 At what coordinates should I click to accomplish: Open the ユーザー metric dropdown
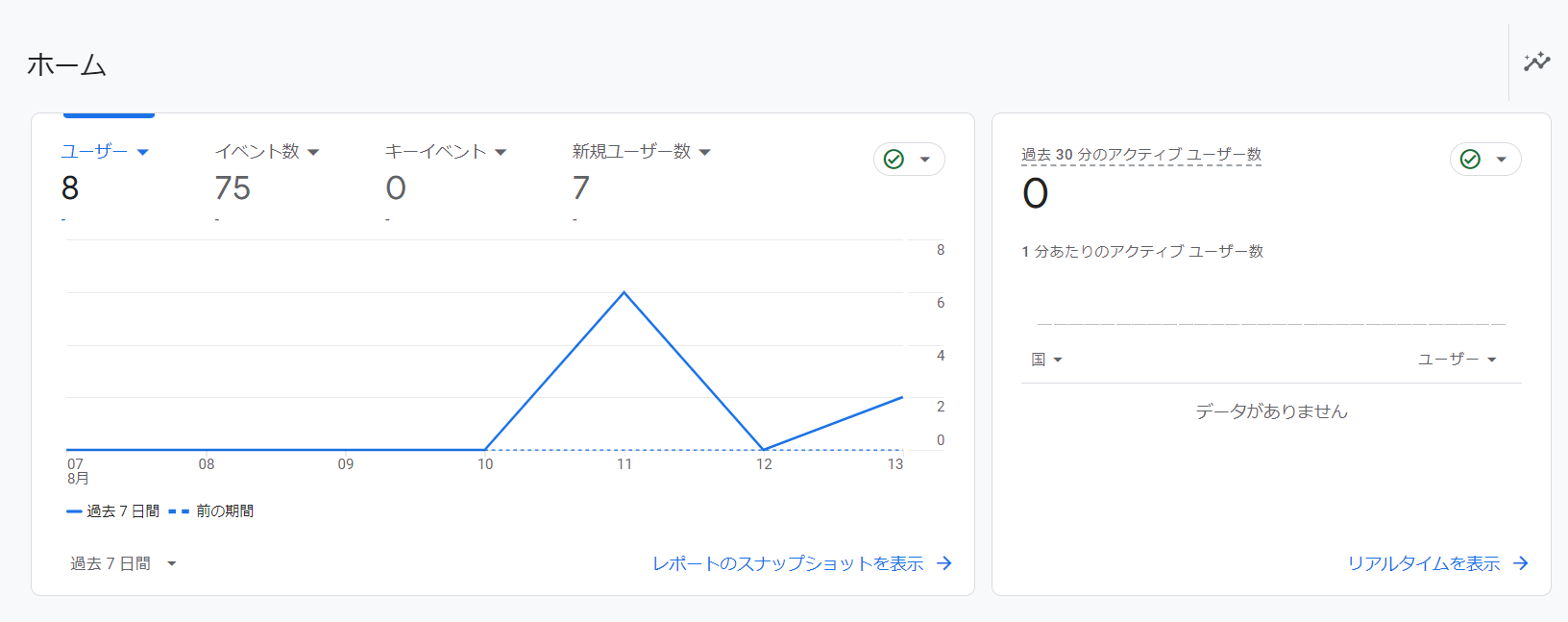pos(143,152)
